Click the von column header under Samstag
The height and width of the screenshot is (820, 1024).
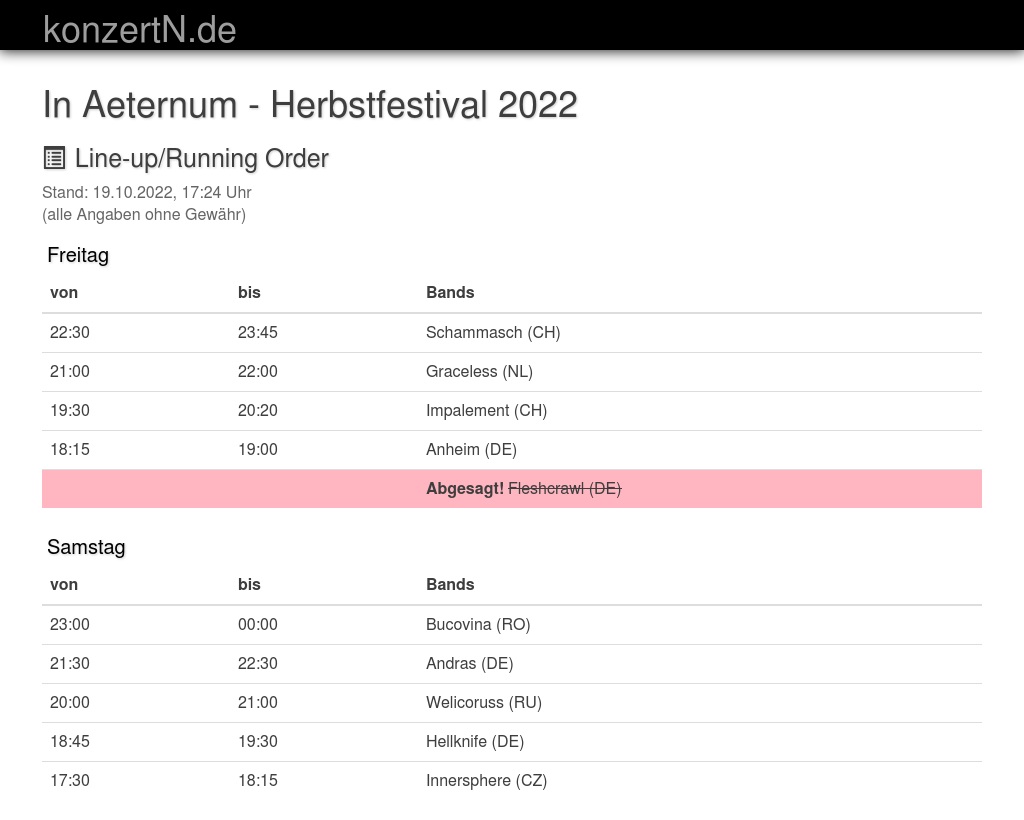(64, 585)
